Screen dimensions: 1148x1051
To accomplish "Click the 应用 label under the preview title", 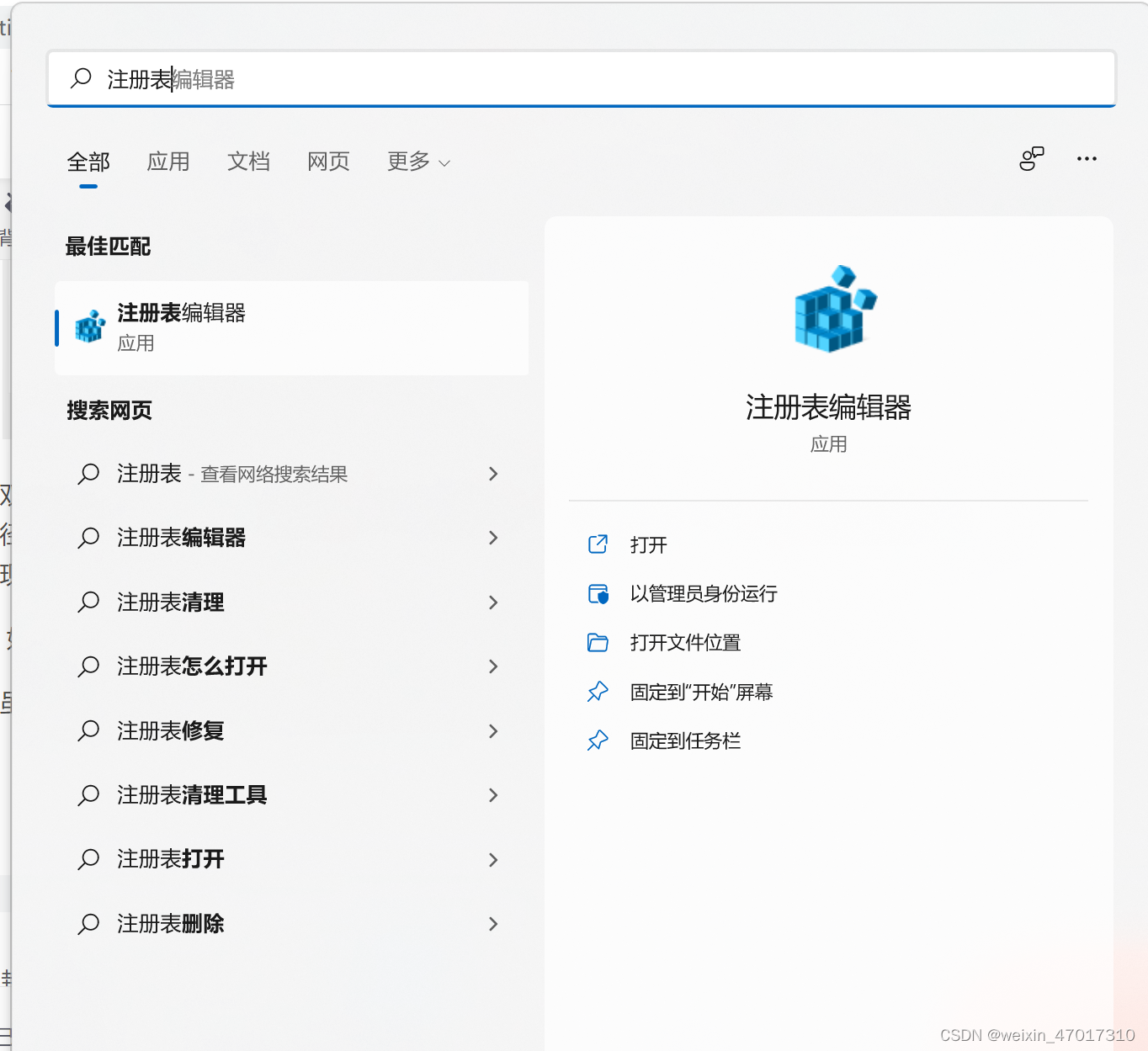I will 828,444.
